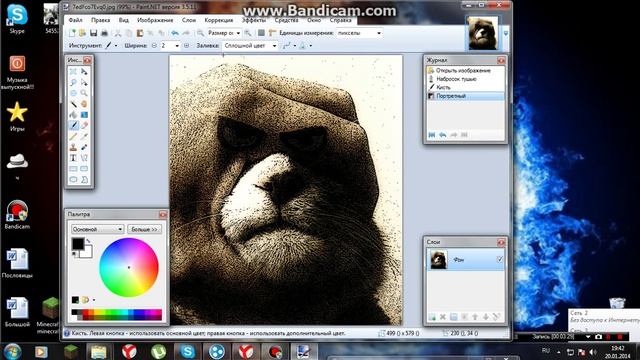Select the Zoom magnifier tool in Tools panel
The width and height of the screenshot is (640, 360).
click(84, 93)
